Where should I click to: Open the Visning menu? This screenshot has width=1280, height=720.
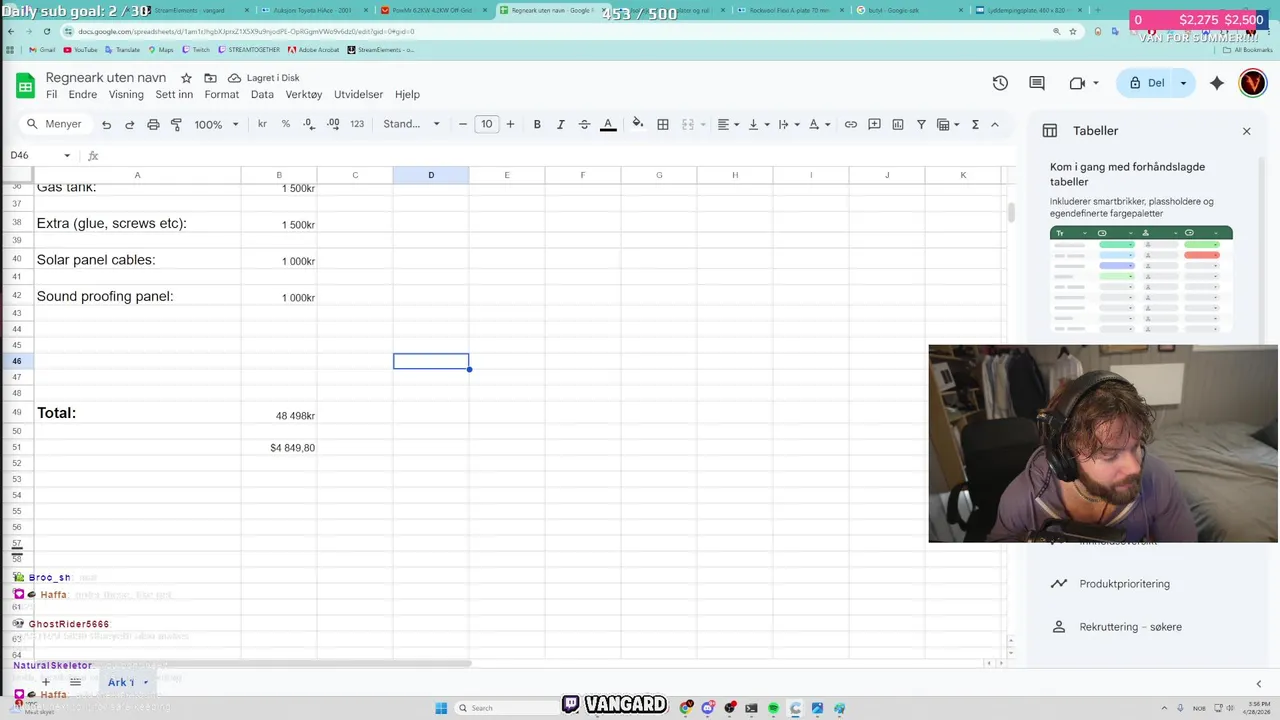pos(126,94)
